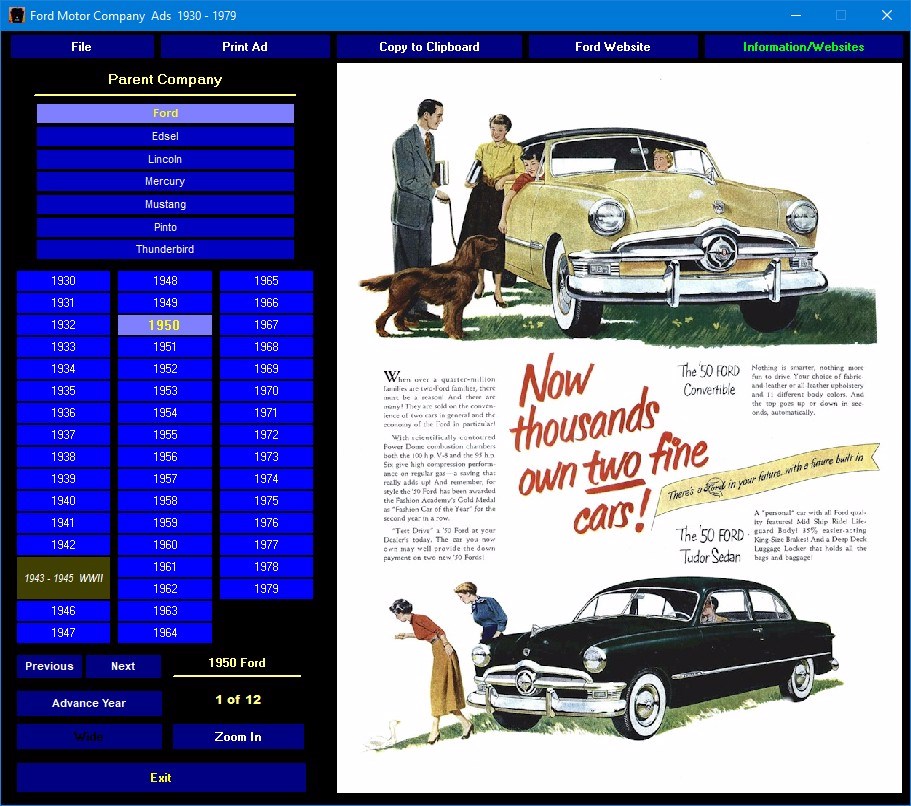Go to the Next ad
911x806 pixels.
point(123,666)
